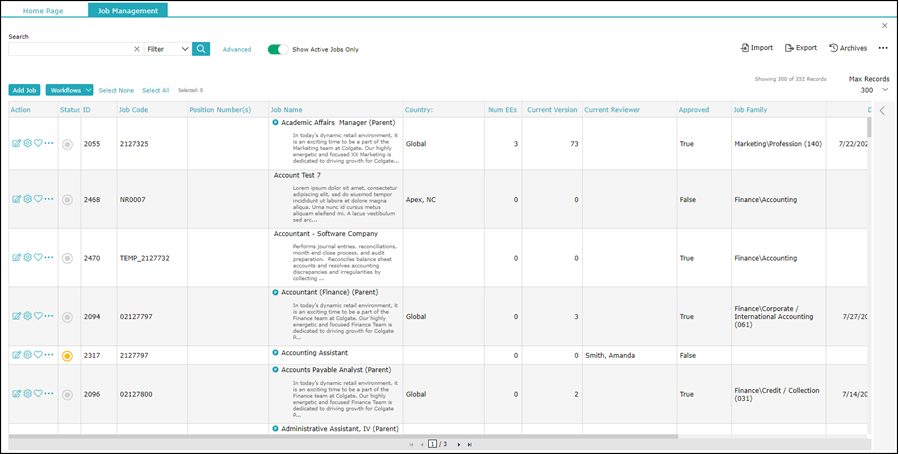Jump to the last page arrow
899x454 pixels.
(x=470, y=444)
